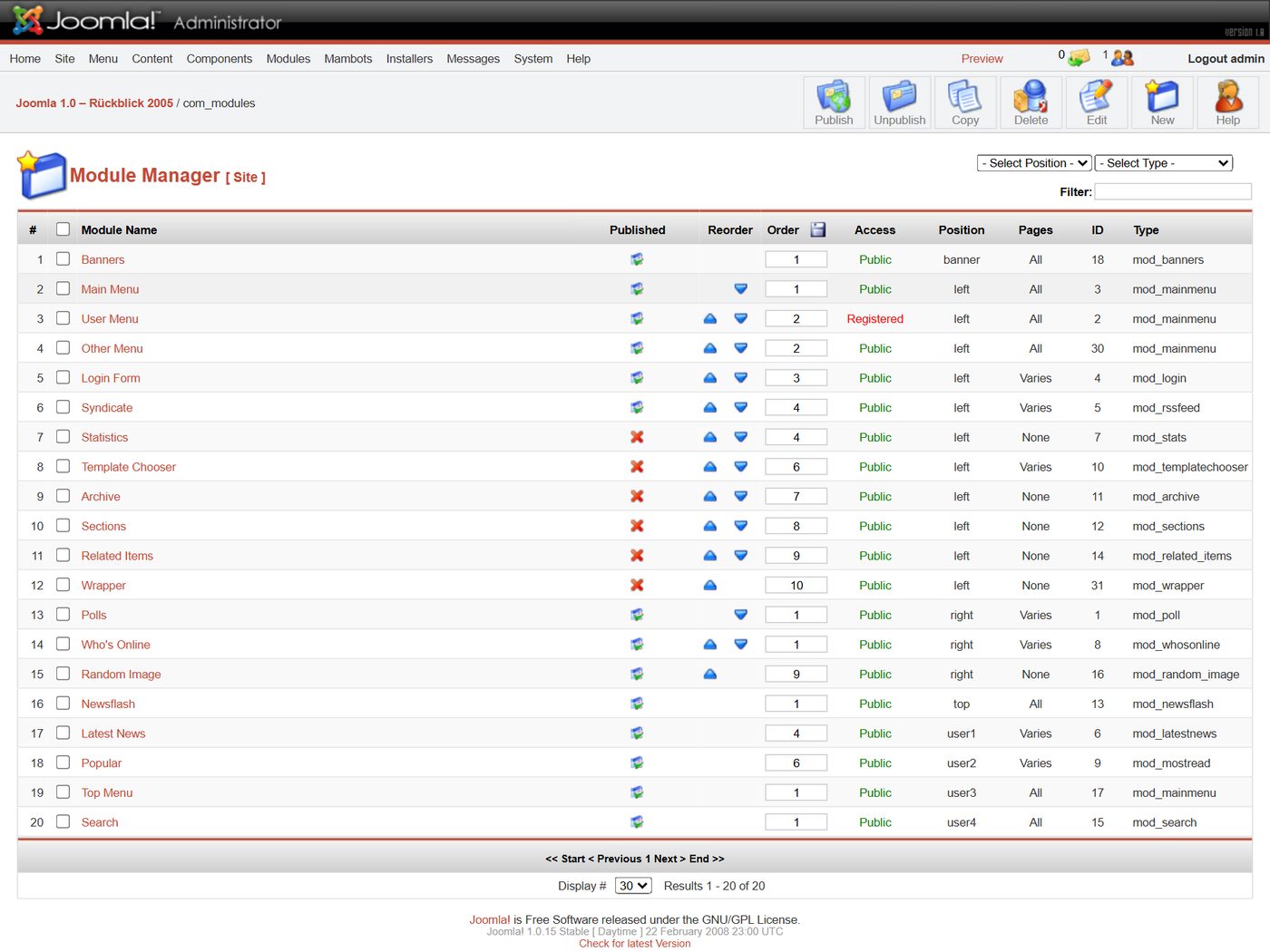Move Polls down with arrow
This screenshot has width=1270, height=952.
(x=741, y=615)
